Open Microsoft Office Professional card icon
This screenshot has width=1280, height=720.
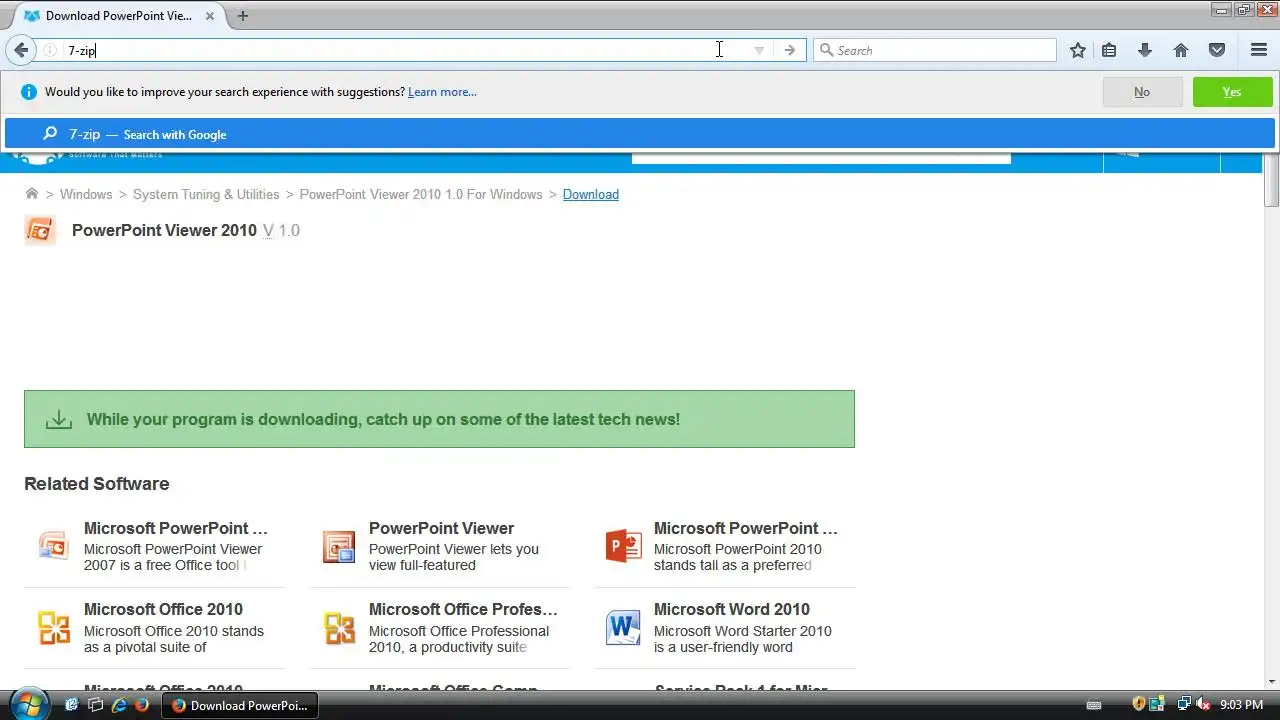pyautogui.click(x=339, y=628)
